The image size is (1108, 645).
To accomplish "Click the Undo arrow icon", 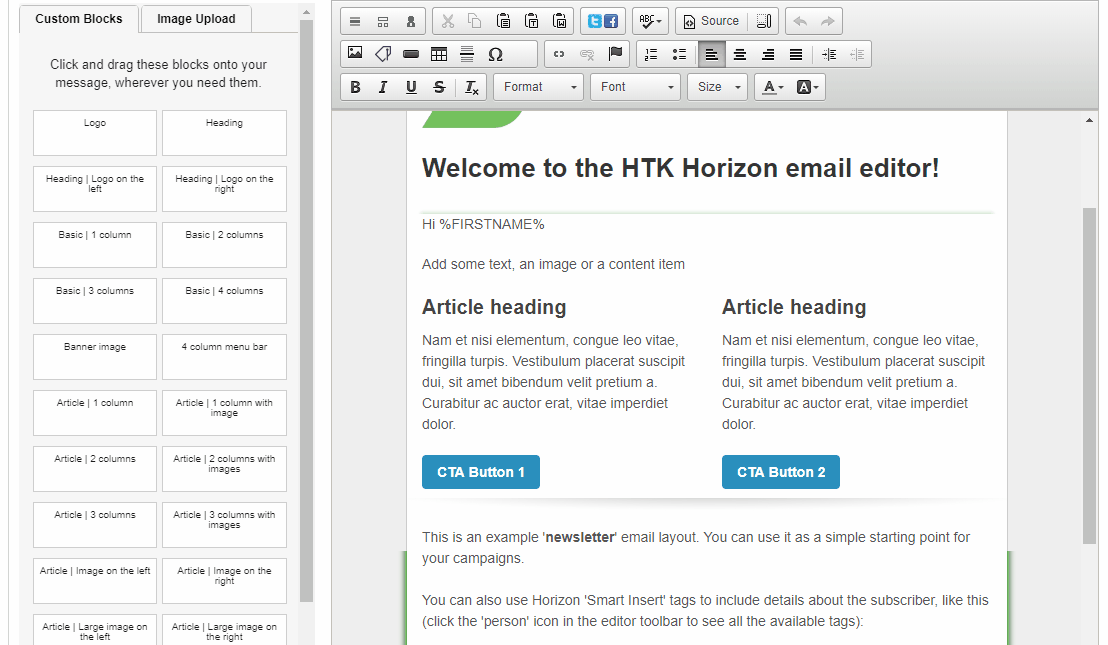I will [x=799, y=21].
